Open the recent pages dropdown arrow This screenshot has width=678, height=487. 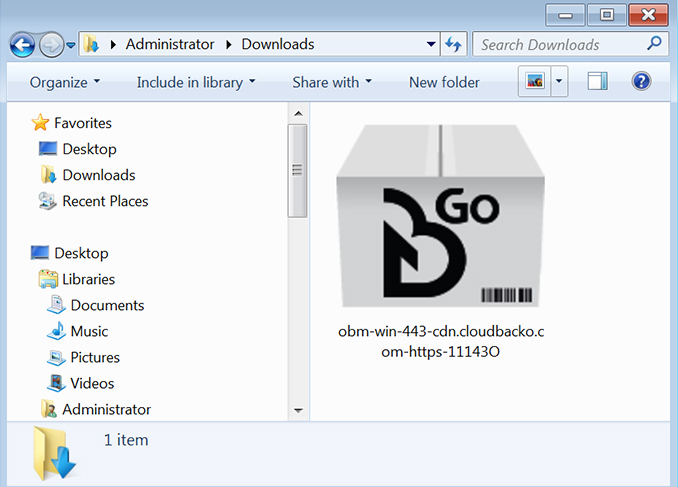(71, 45)
